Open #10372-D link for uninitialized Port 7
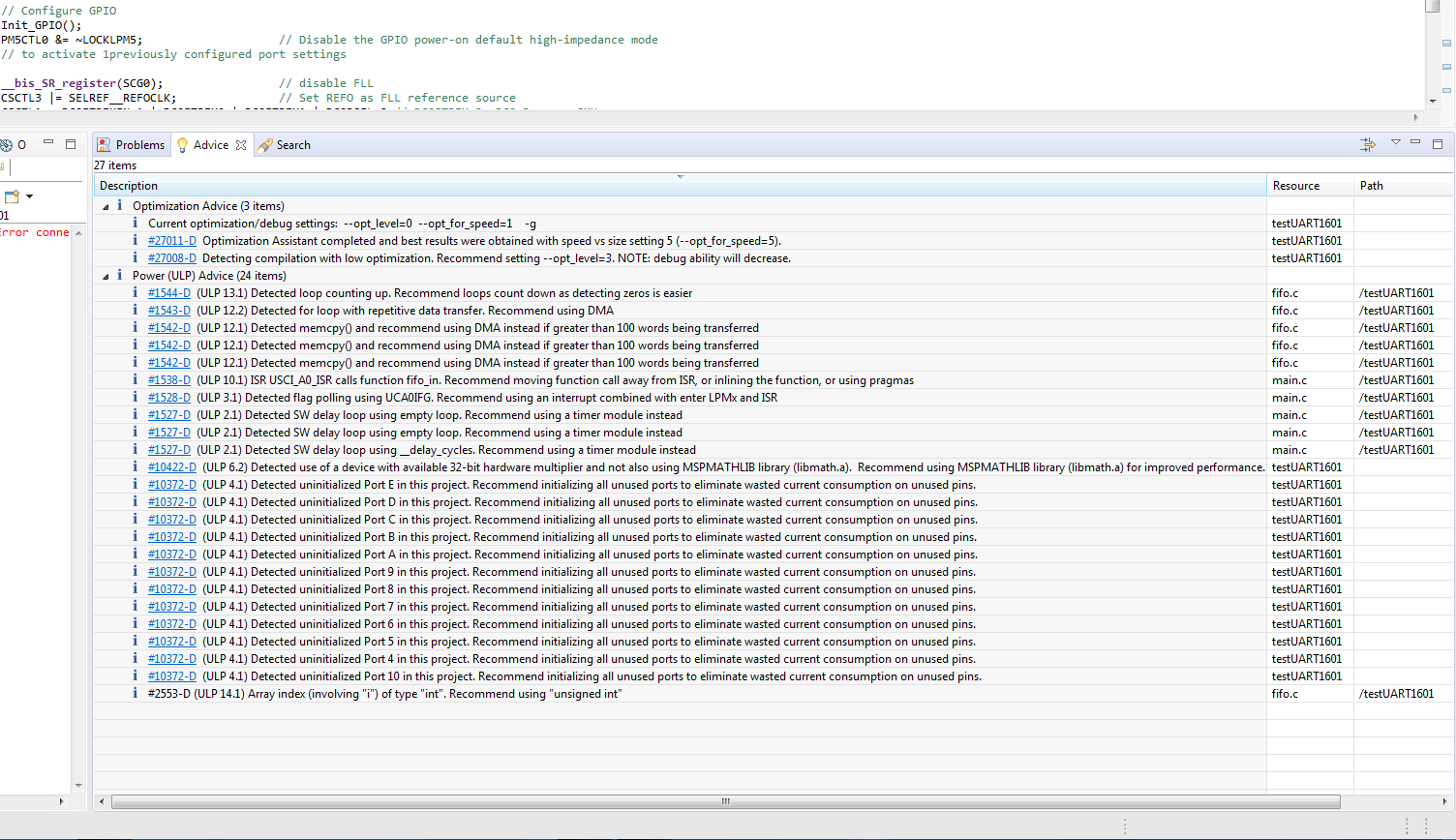This screenshot has height=840, width=1456. [x=172, y=607]
